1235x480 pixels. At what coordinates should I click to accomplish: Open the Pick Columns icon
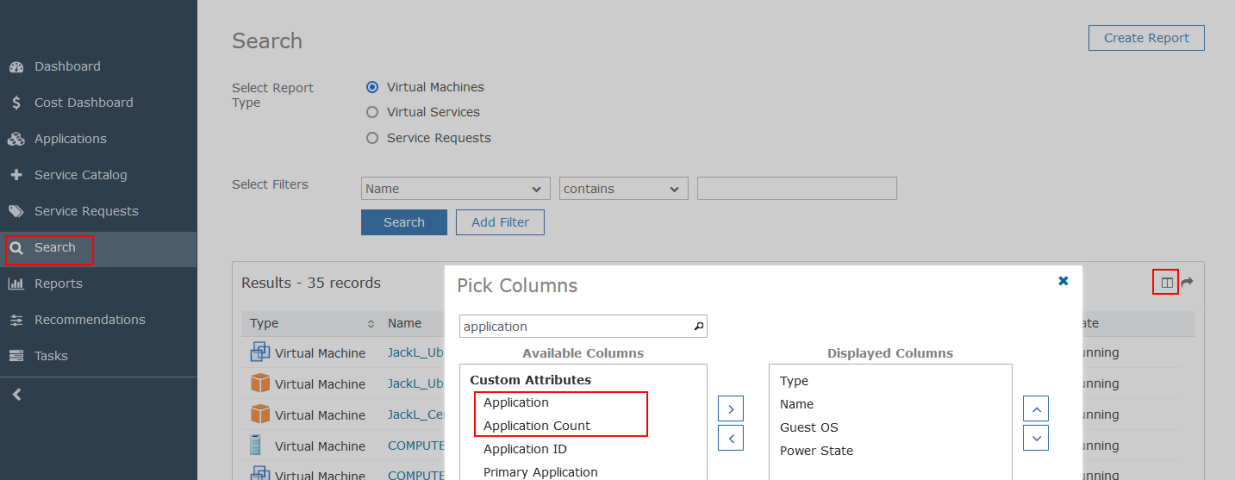point(1166,283)
